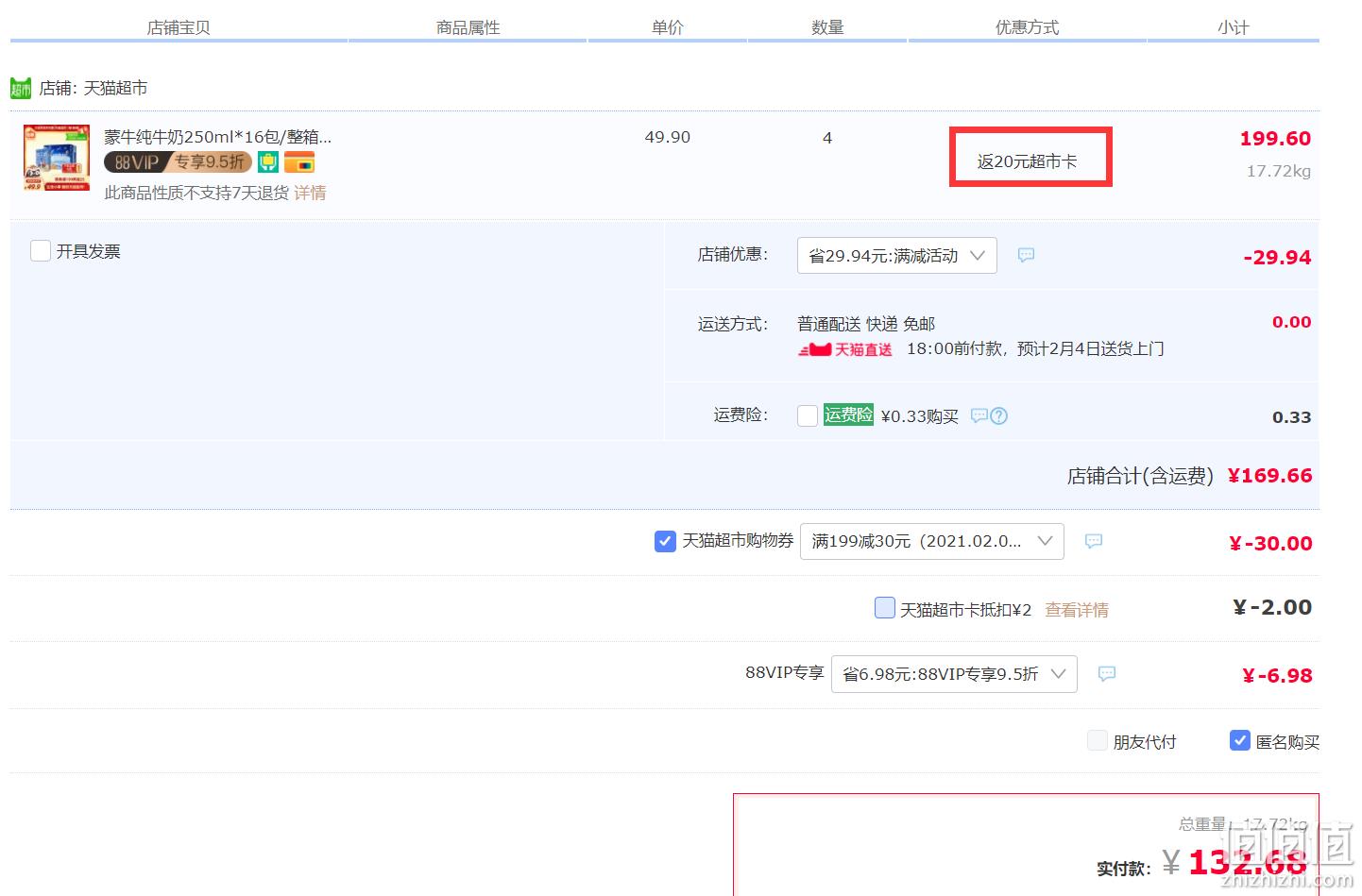Open the comment icon beside 88VIP专享 dropdown
Viewport: 1362px width, 896px height.
1107,673
